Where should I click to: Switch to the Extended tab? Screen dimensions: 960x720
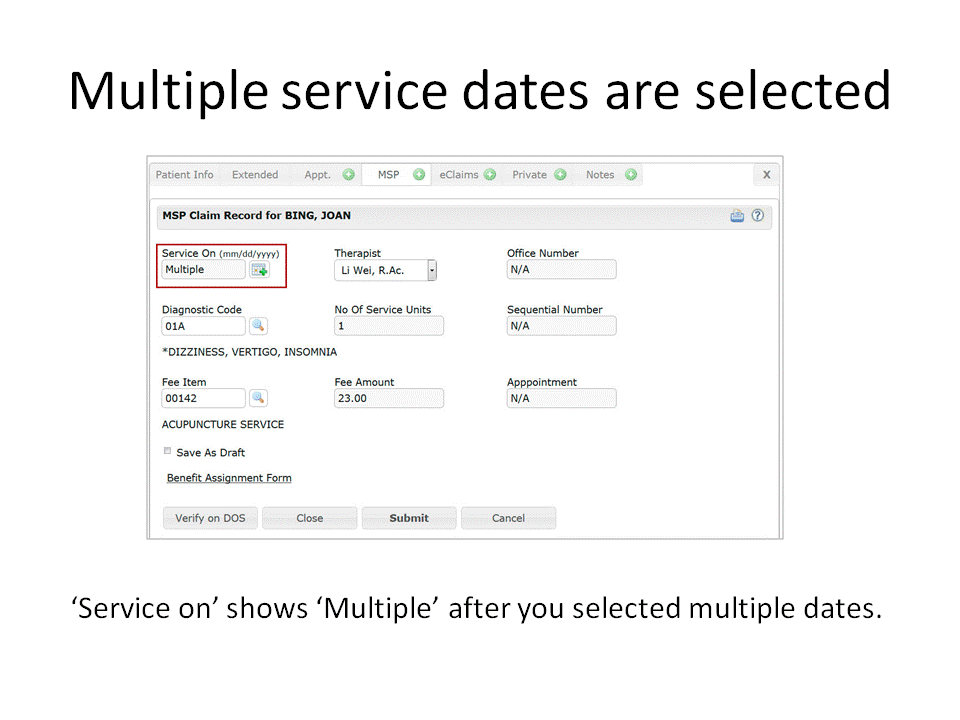255,175
